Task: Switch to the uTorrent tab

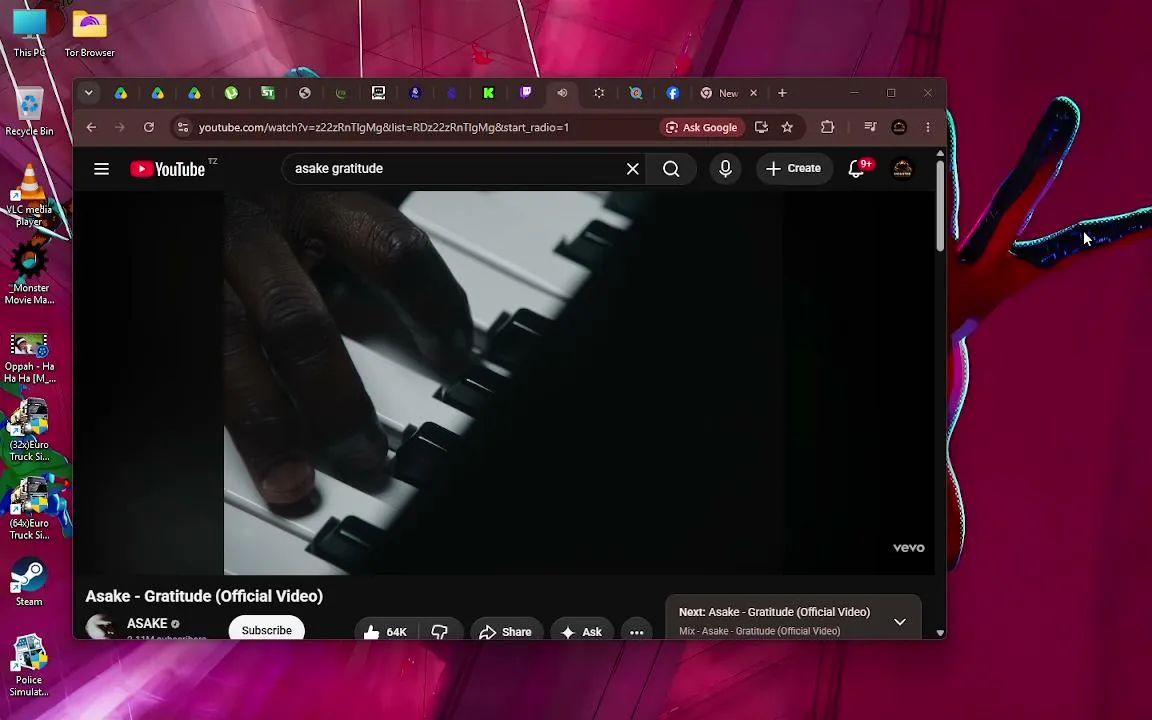Action: tap(231, 93)
